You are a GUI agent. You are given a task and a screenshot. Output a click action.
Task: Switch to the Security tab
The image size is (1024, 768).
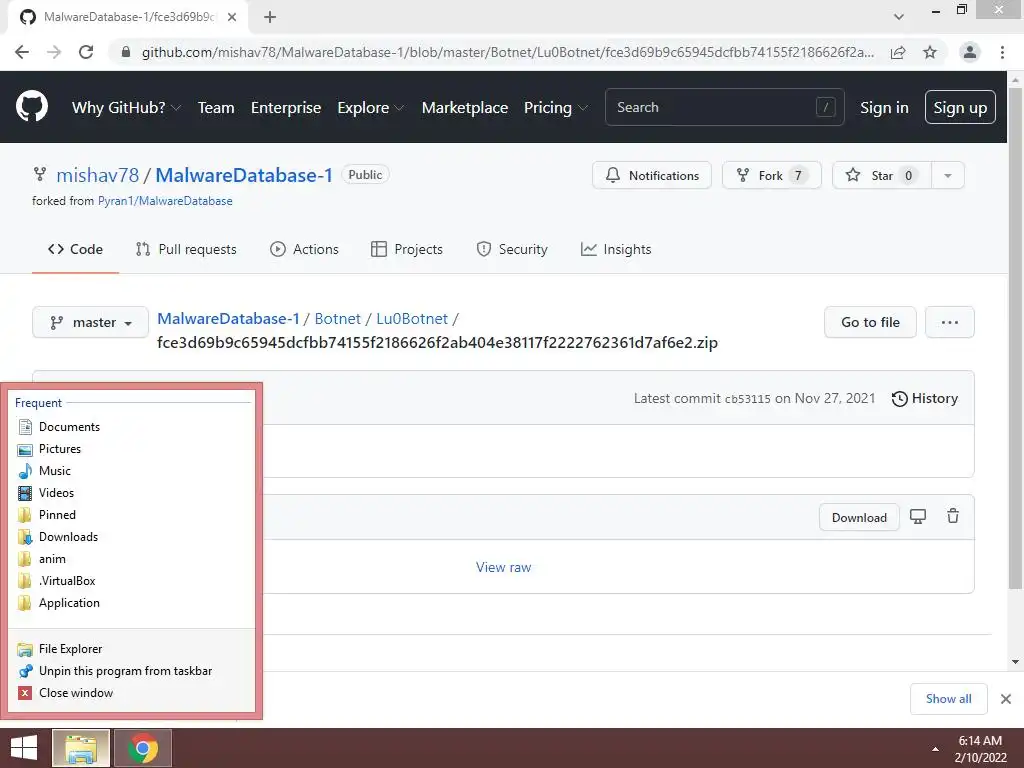[512, 249]
